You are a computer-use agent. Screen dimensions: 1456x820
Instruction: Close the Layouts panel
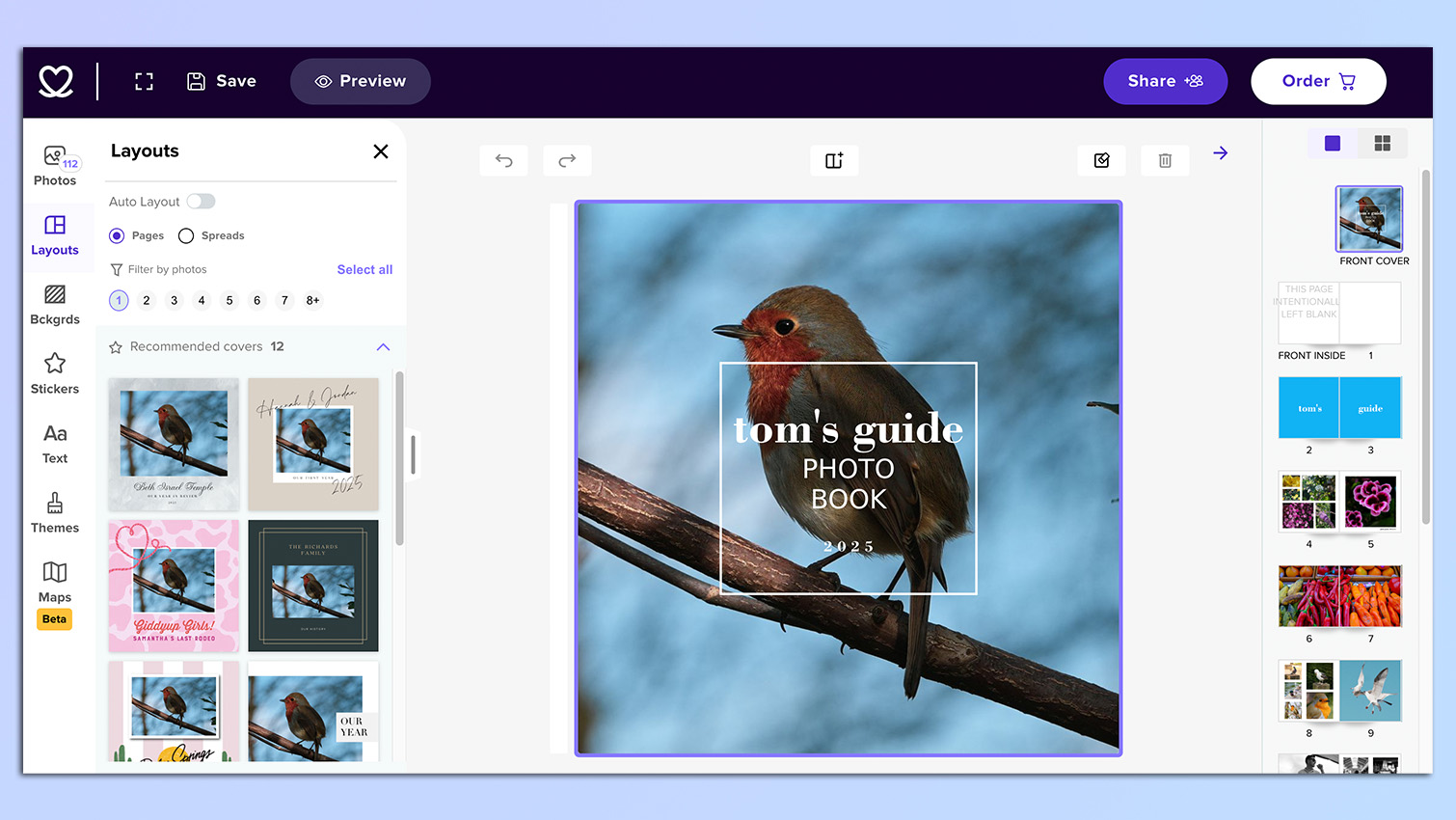click(380, 151)
